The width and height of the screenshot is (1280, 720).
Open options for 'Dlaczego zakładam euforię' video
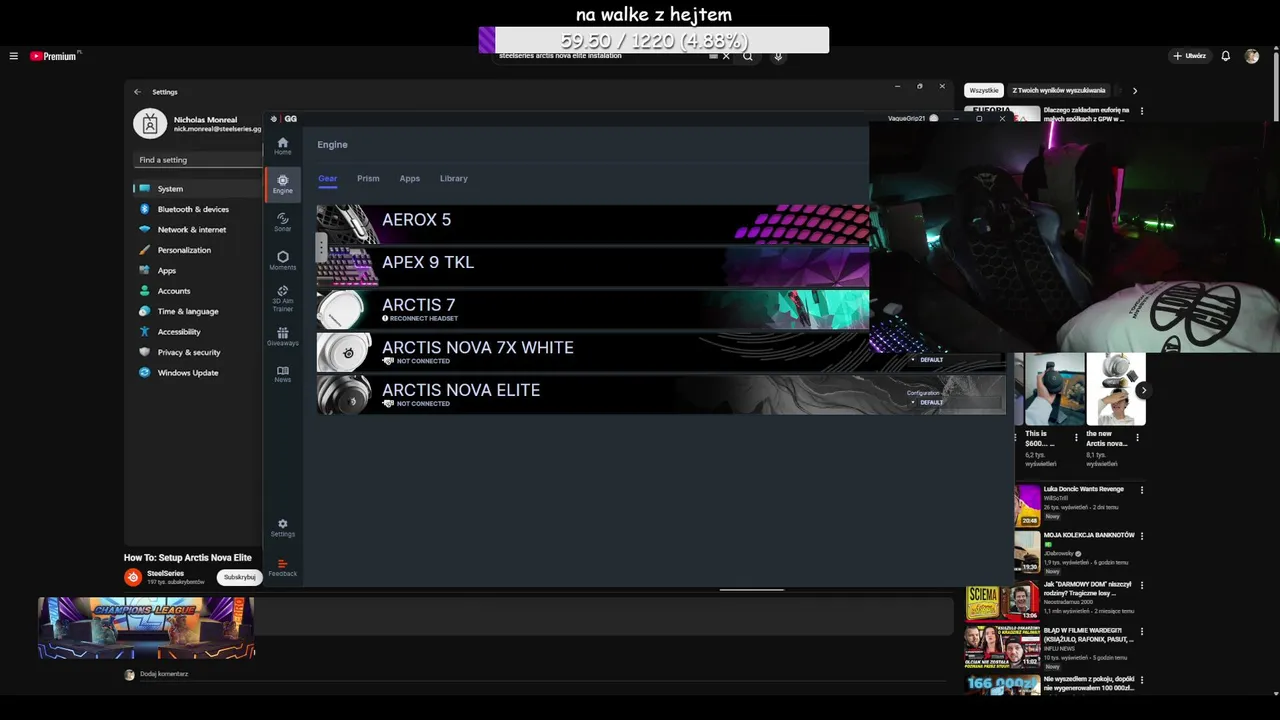(1142, 111)
